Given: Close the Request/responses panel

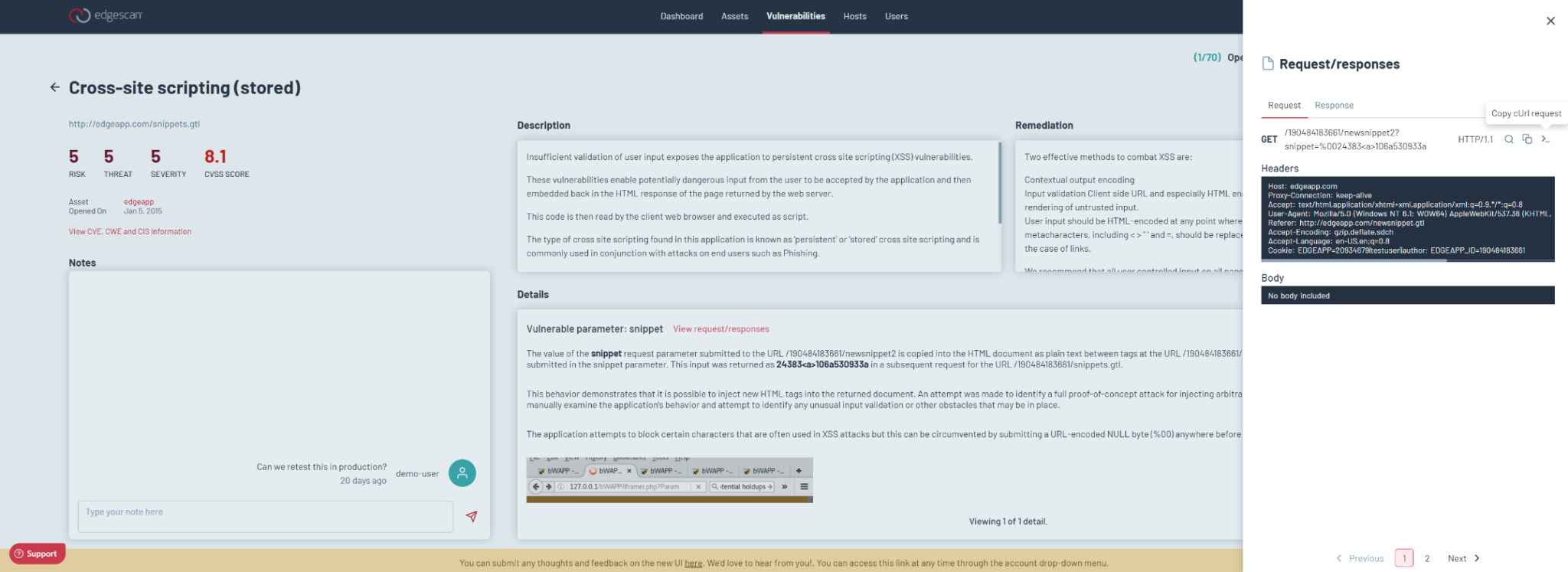Looking at the screenshot, I should tap(1550, 21).
